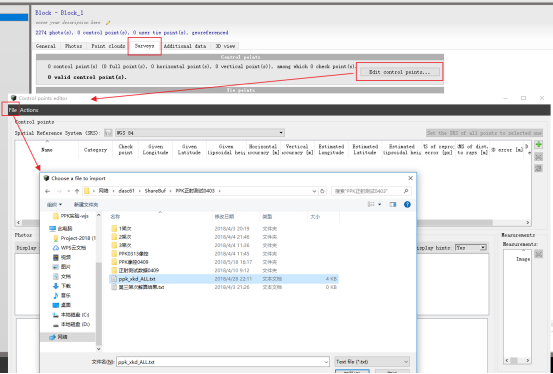
Task: Click the green add control point icon
Action: coord(538,145)
